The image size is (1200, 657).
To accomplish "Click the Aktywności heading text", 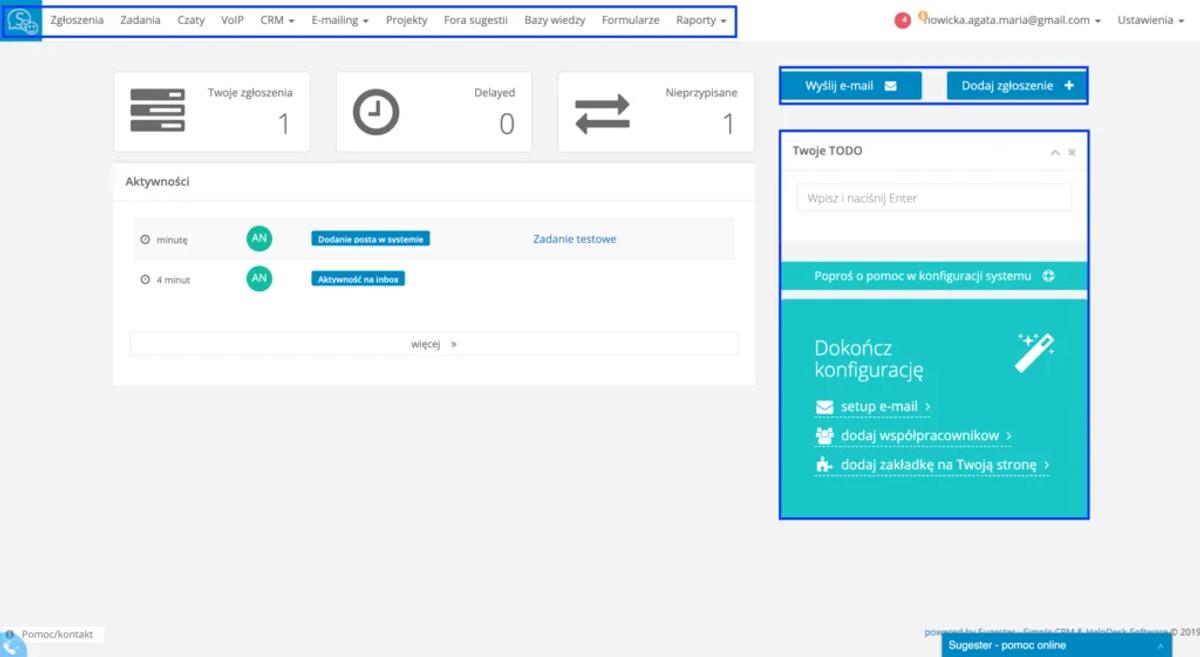I will (157, 182).
